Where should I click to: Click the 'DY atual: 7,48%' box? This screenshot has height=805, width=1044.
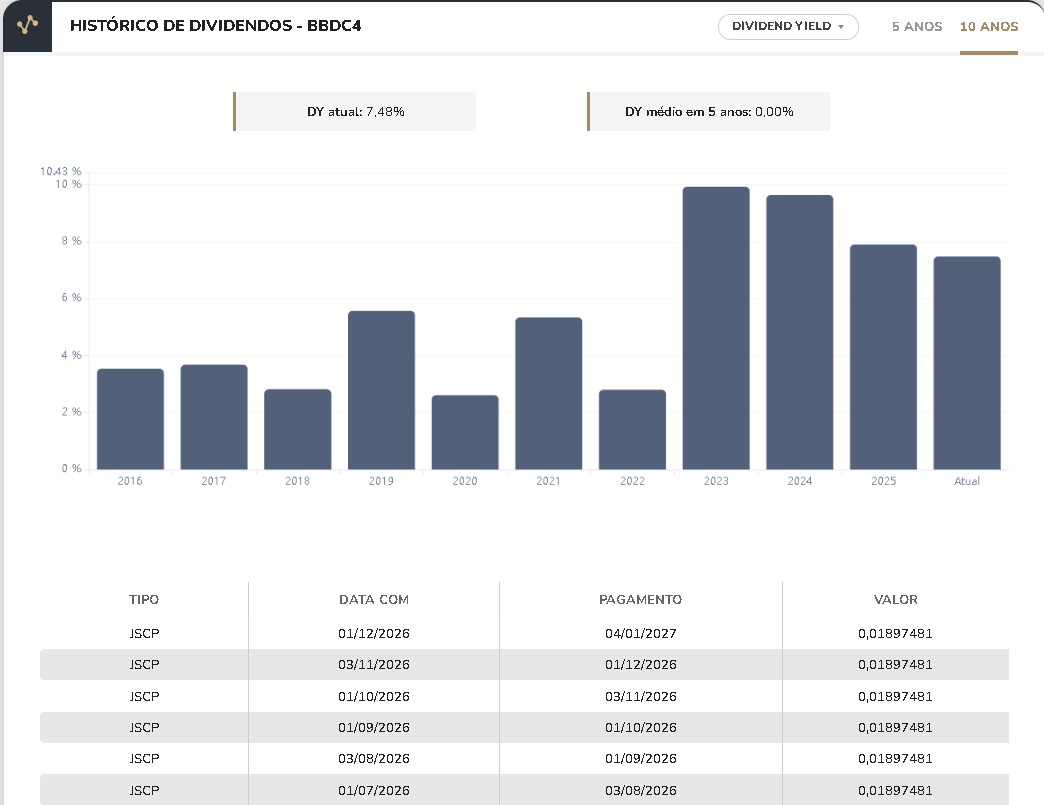pos(355,112)
